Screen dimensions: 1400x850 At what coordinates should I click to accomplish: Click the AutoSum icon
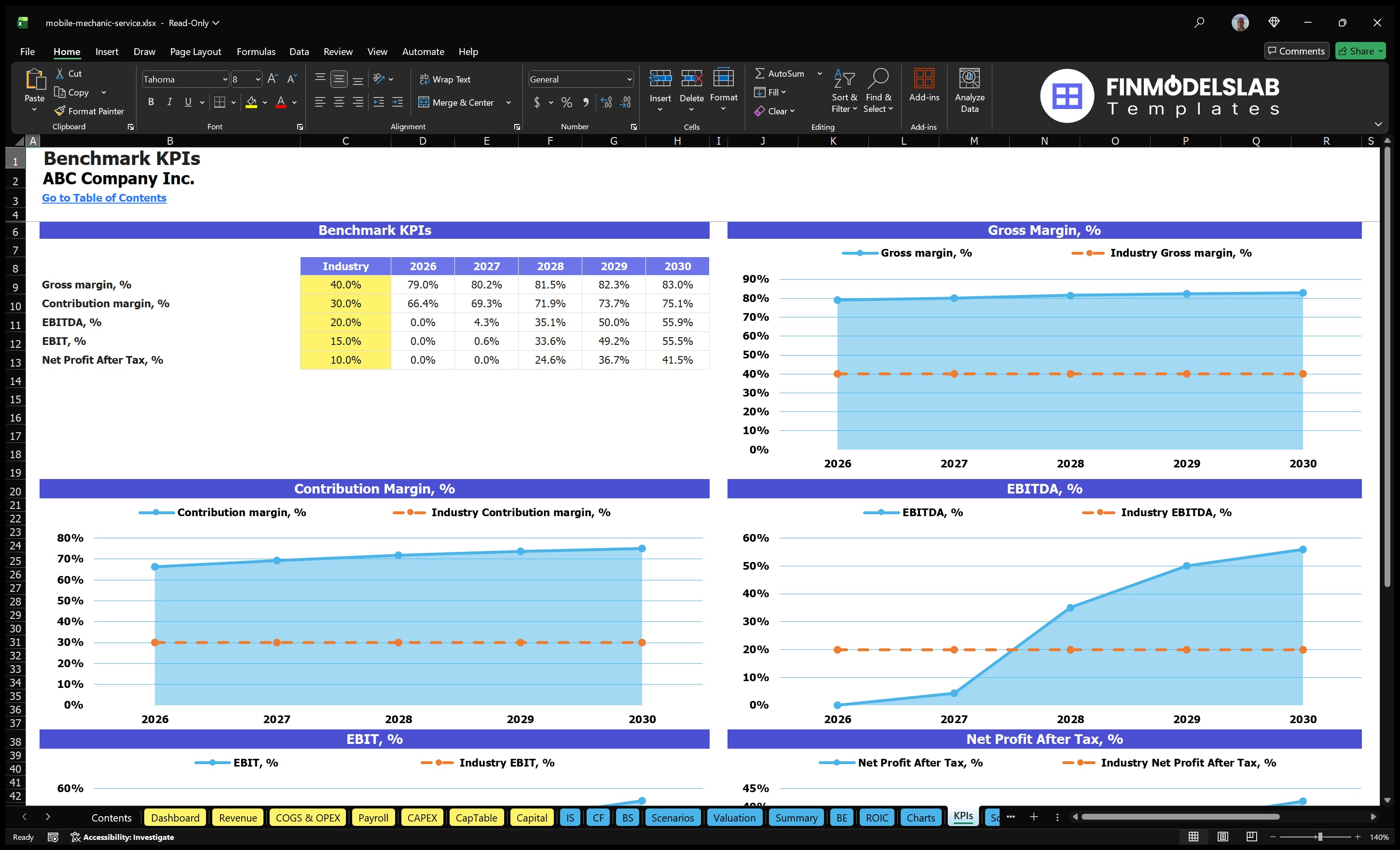[x=761, y=73]
